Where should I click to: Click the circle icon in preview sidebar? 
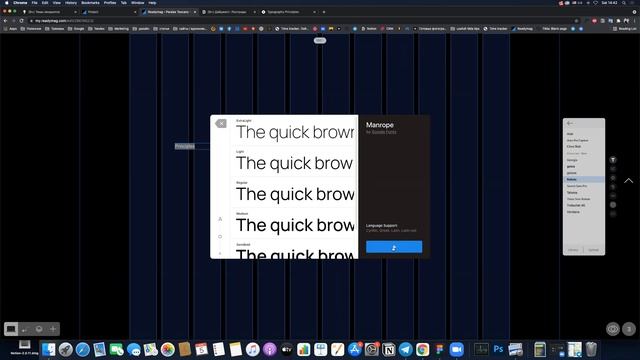pyautogui.click(x=220, y=237)
